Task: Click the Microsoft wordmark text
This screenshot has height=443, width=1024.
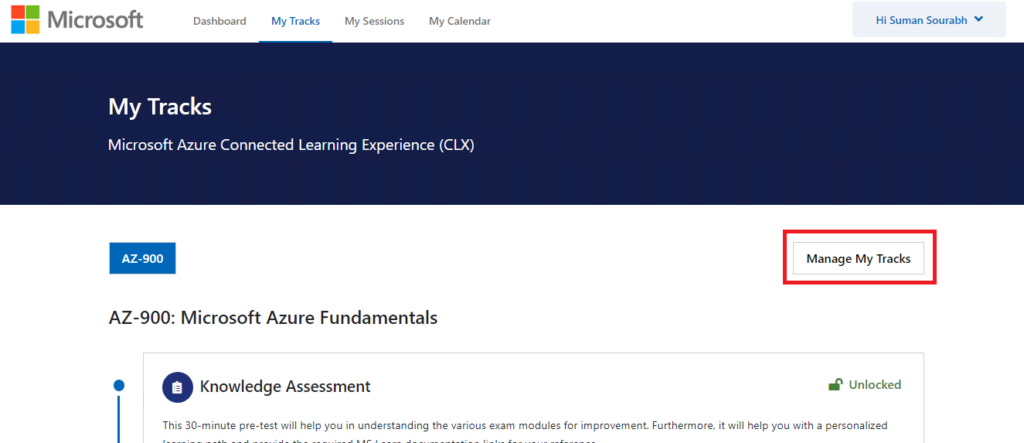Action: tap(95, 20)
